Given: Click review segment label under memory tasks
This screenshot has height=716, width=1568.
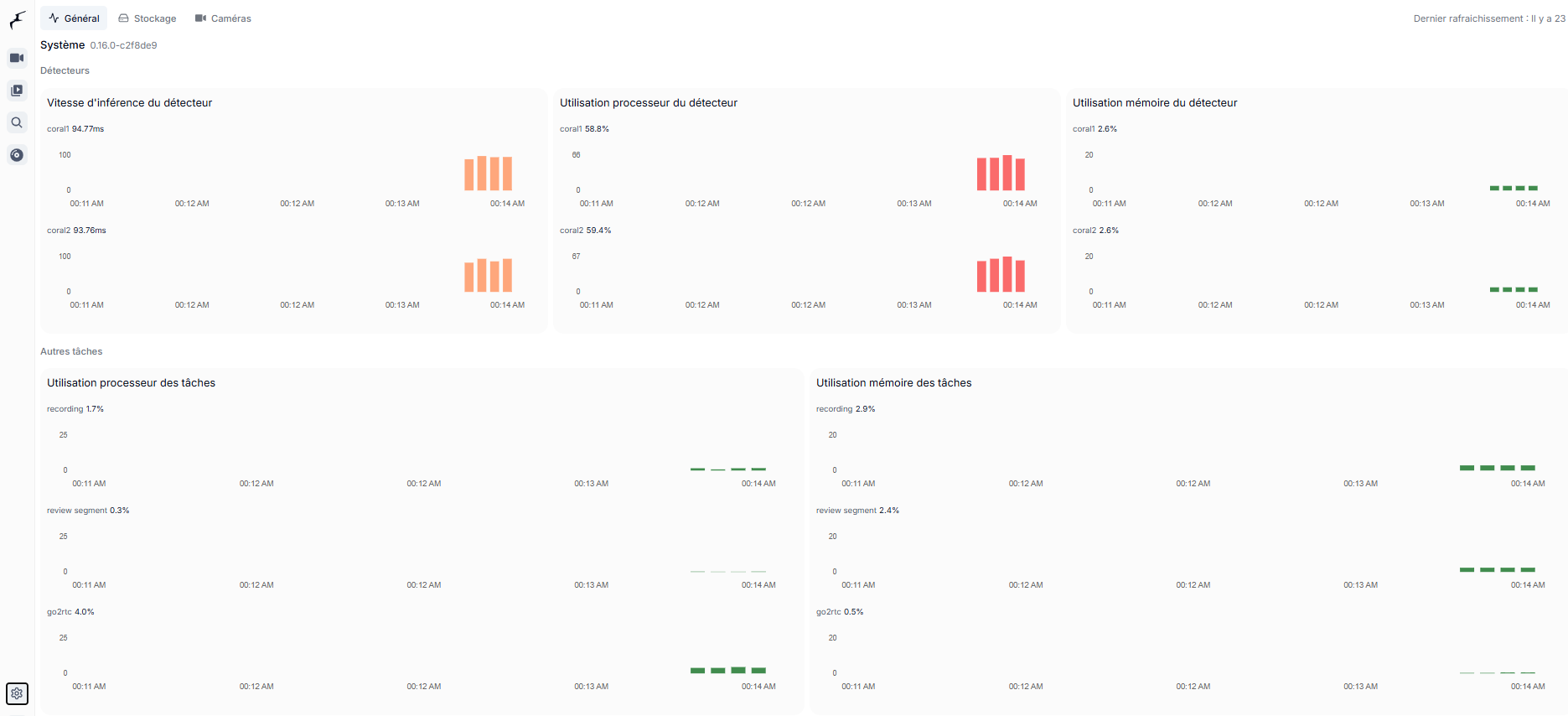Looking at the screenshot, I should point(846,511).
